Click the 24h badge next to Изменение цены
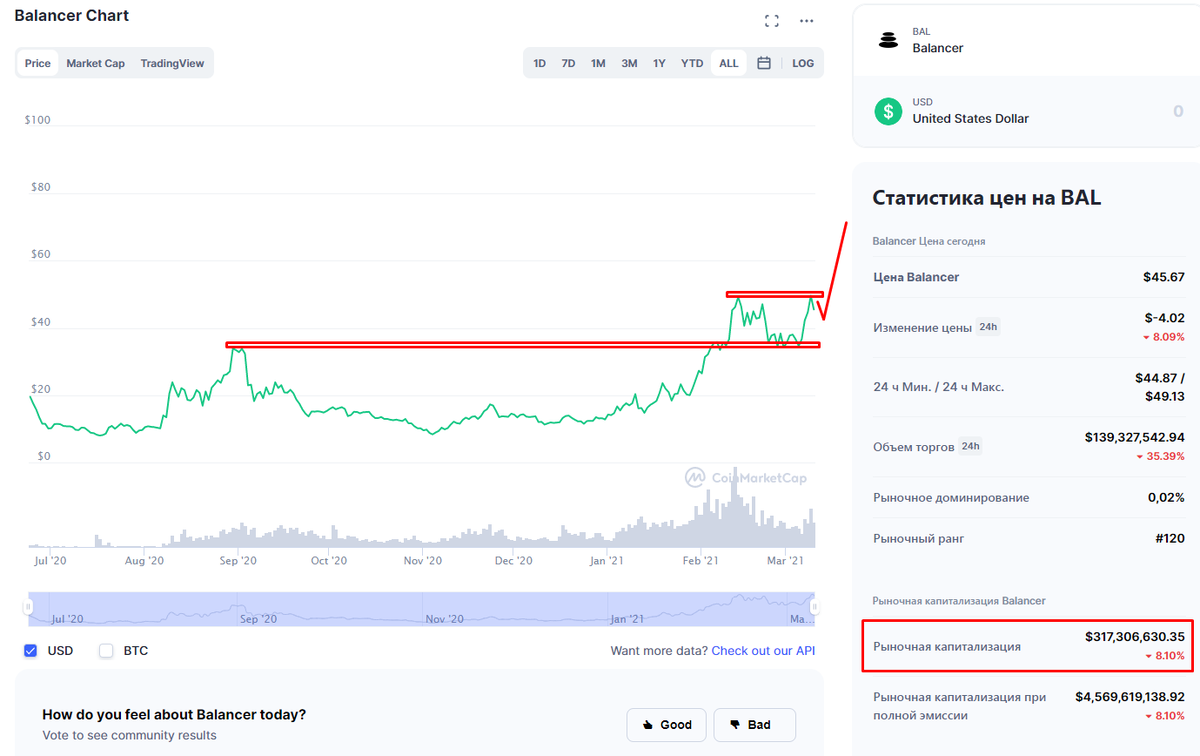This screenshot has width=1200, height=756. tap(988, 327)
